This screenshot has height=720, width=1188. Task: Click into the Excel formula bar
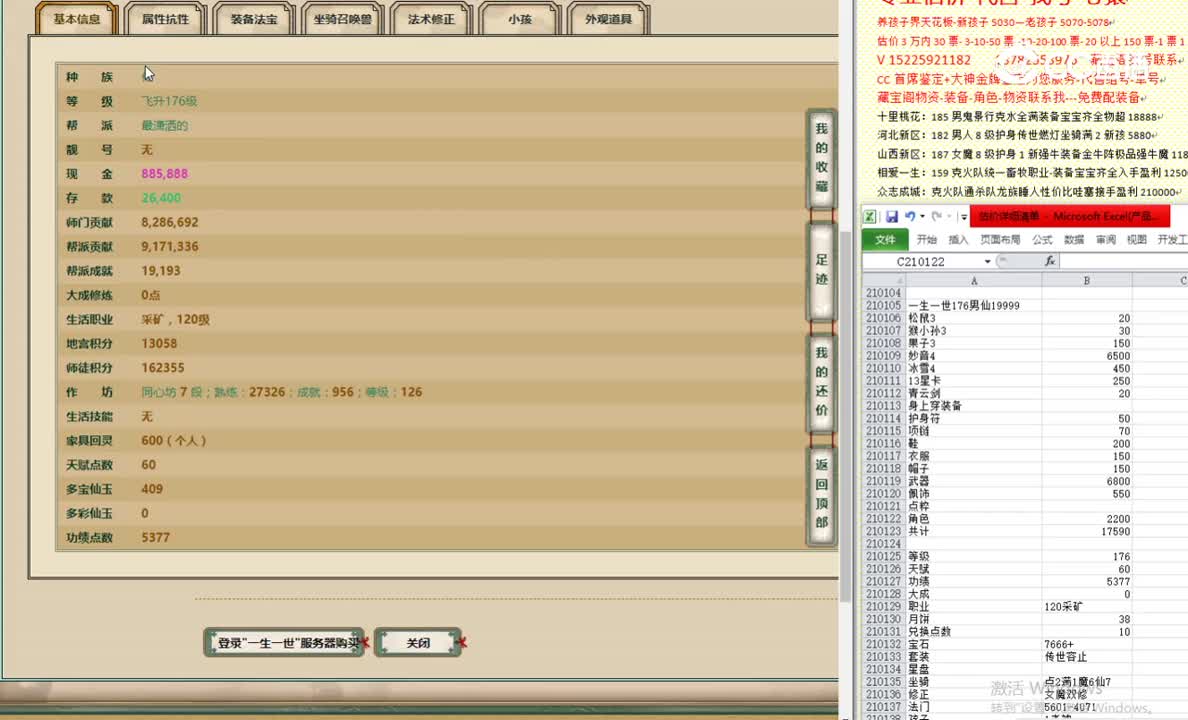[x=1124, y=261]
